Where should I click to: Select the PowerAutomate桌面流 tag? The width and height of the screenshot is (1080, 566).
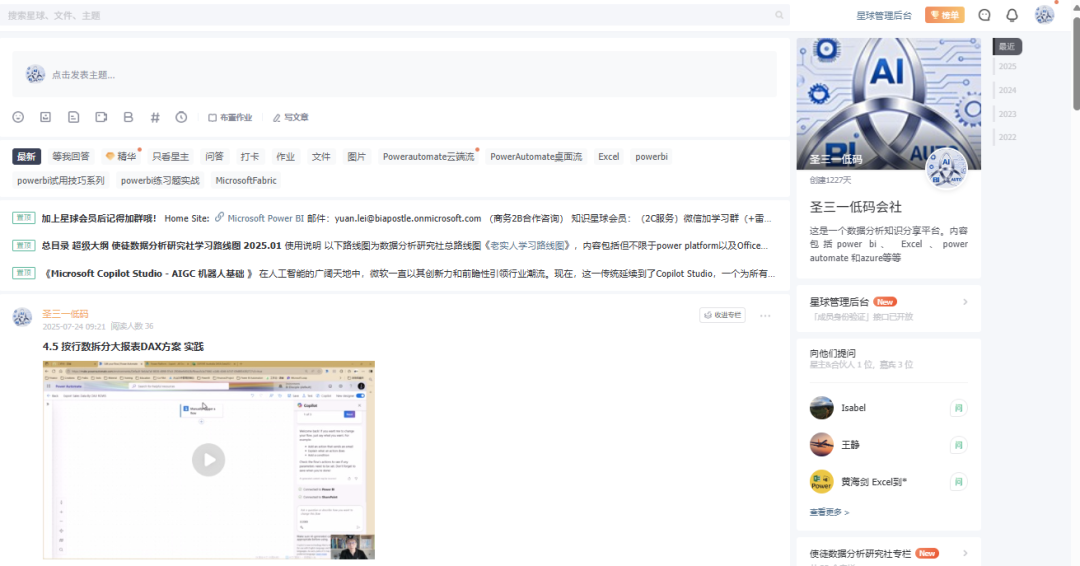coord(536,156)
